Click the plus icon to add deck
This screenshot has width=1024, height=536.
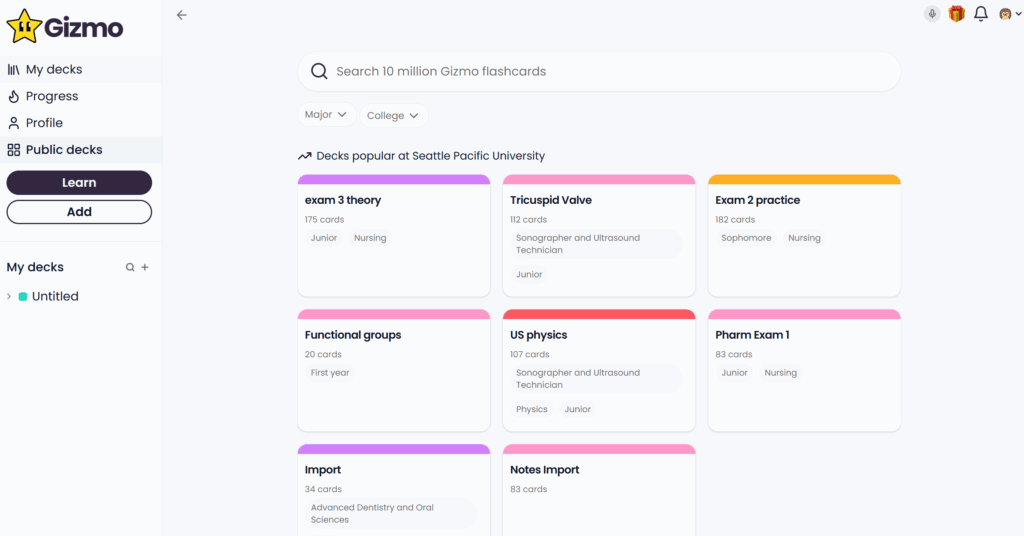tap(145, 268)
